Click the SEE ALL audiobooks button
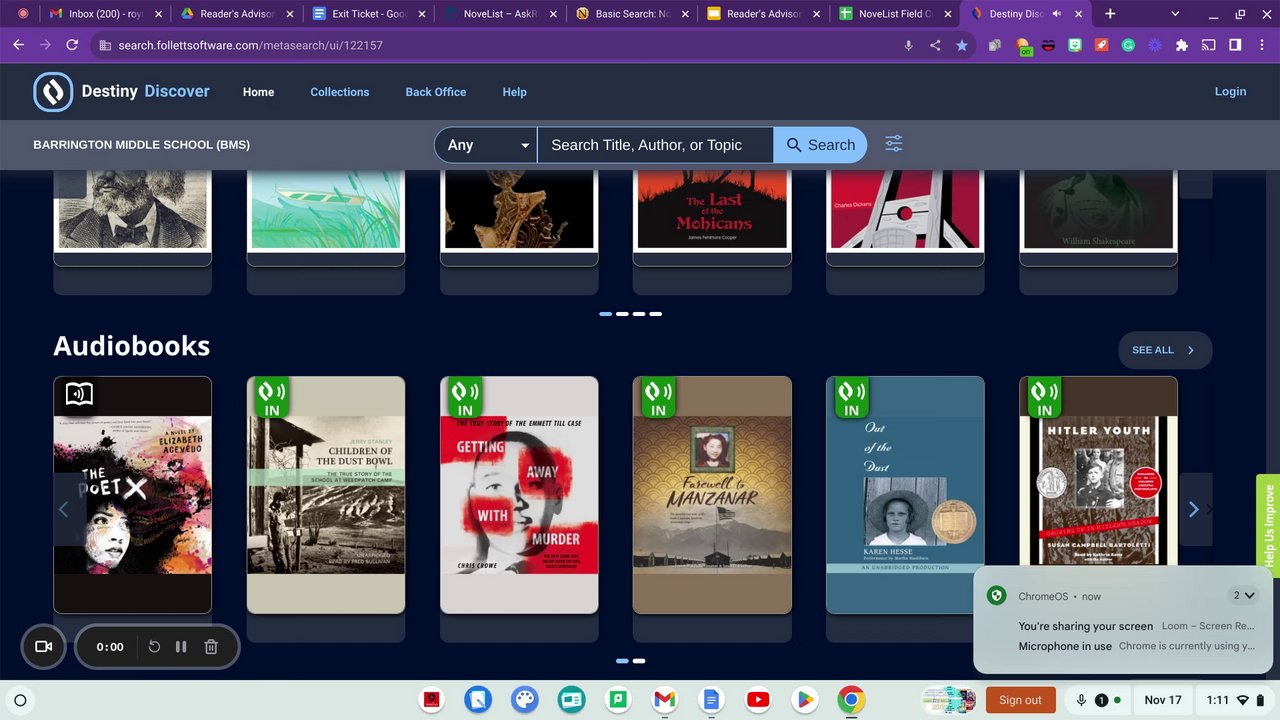The width and height of the screenshot is (1280, 720). point(1165,350)
